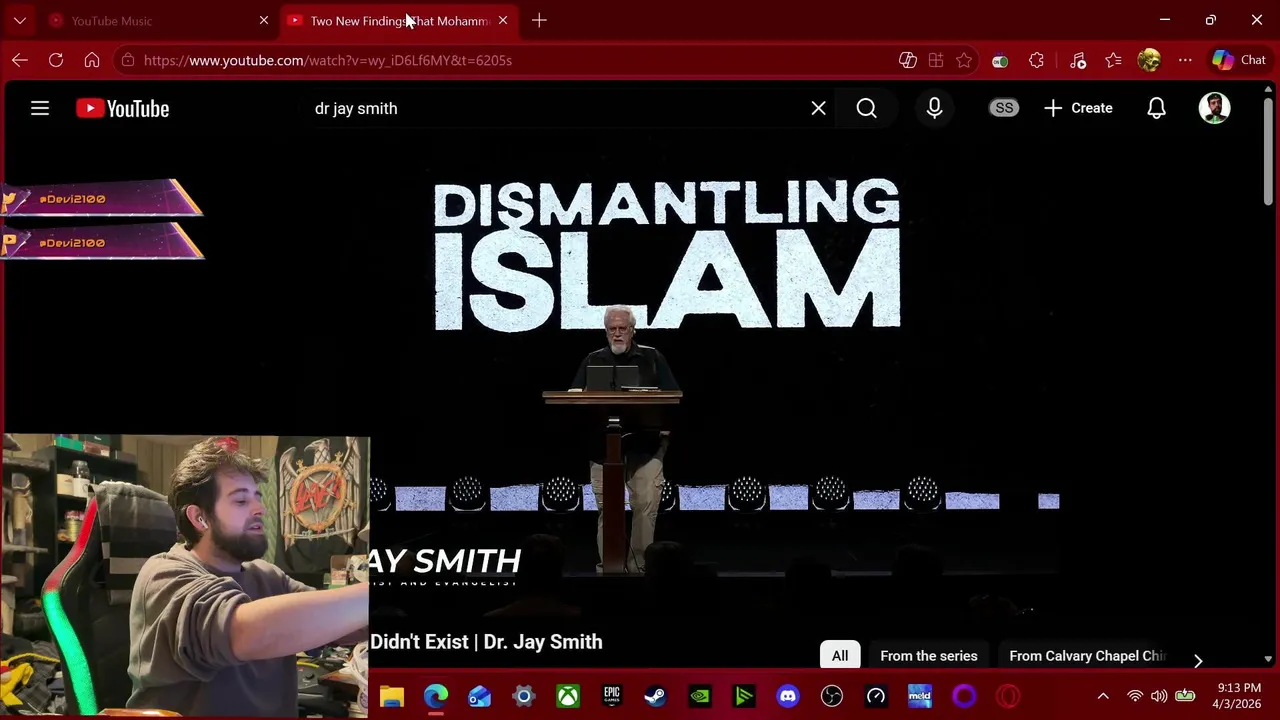Open the YouTube guide hamburger menu
This screenshot has height=720, width=1280.
[x=40, y=108]
